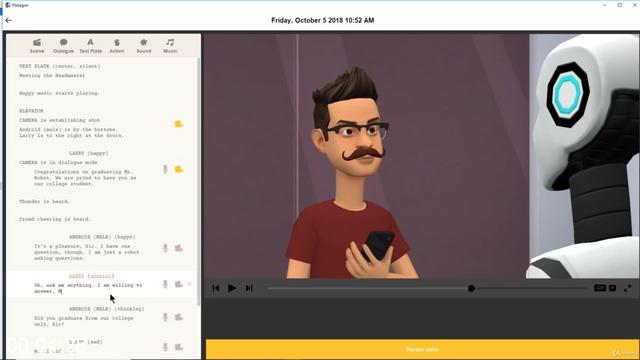This screenshot has width=640, height=360.
Task: Record voice for 'It's a pleasure' dialogue
Action: coord(165,248)
